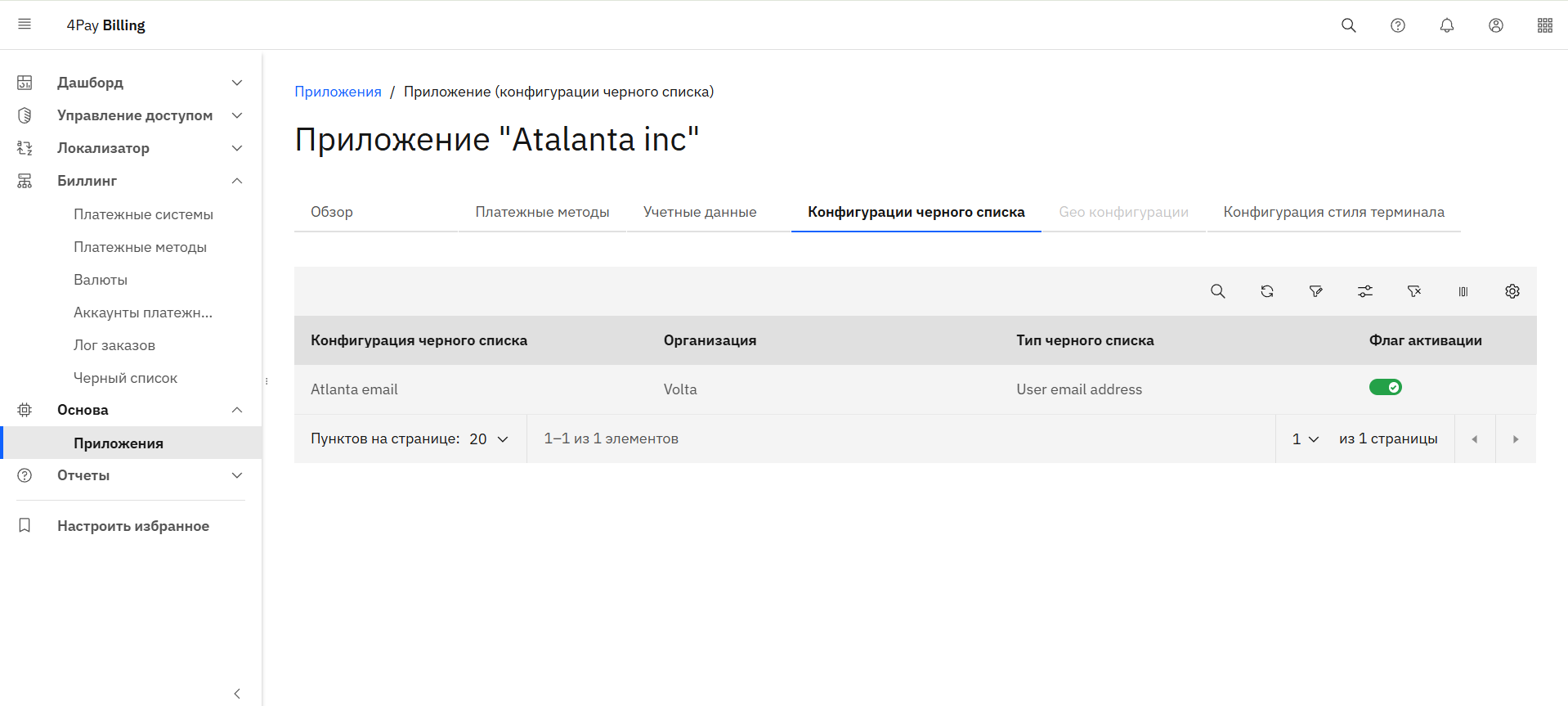Open table settings gear icon

click(1512, 291)
